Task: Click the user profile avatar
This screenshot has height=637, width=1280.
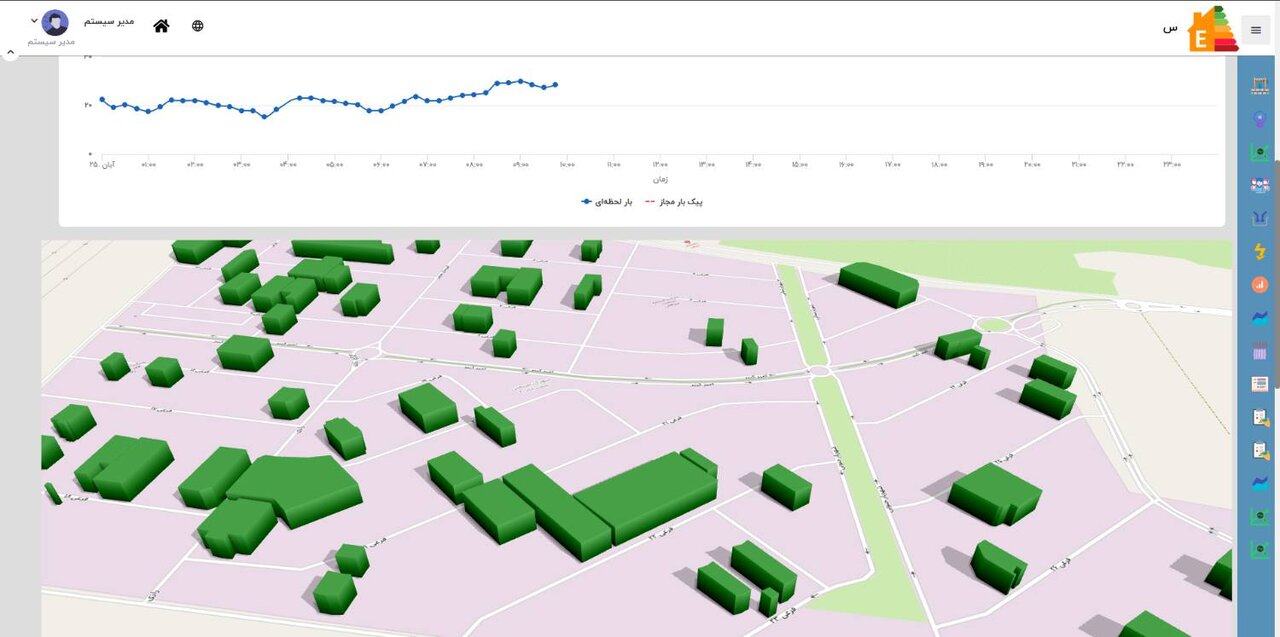Action: point(55,22)
